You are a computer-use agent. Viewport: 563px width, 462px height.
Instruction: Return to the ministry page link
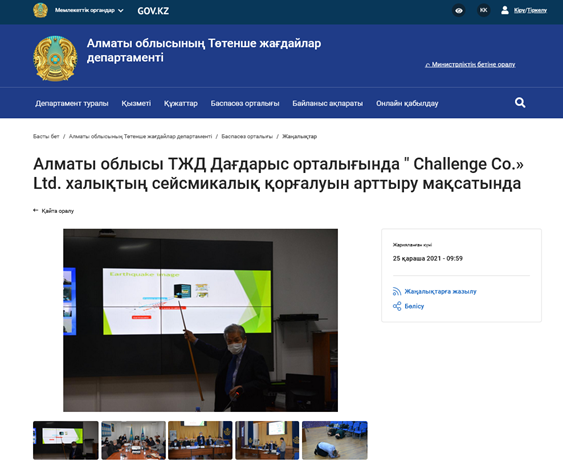470,65
